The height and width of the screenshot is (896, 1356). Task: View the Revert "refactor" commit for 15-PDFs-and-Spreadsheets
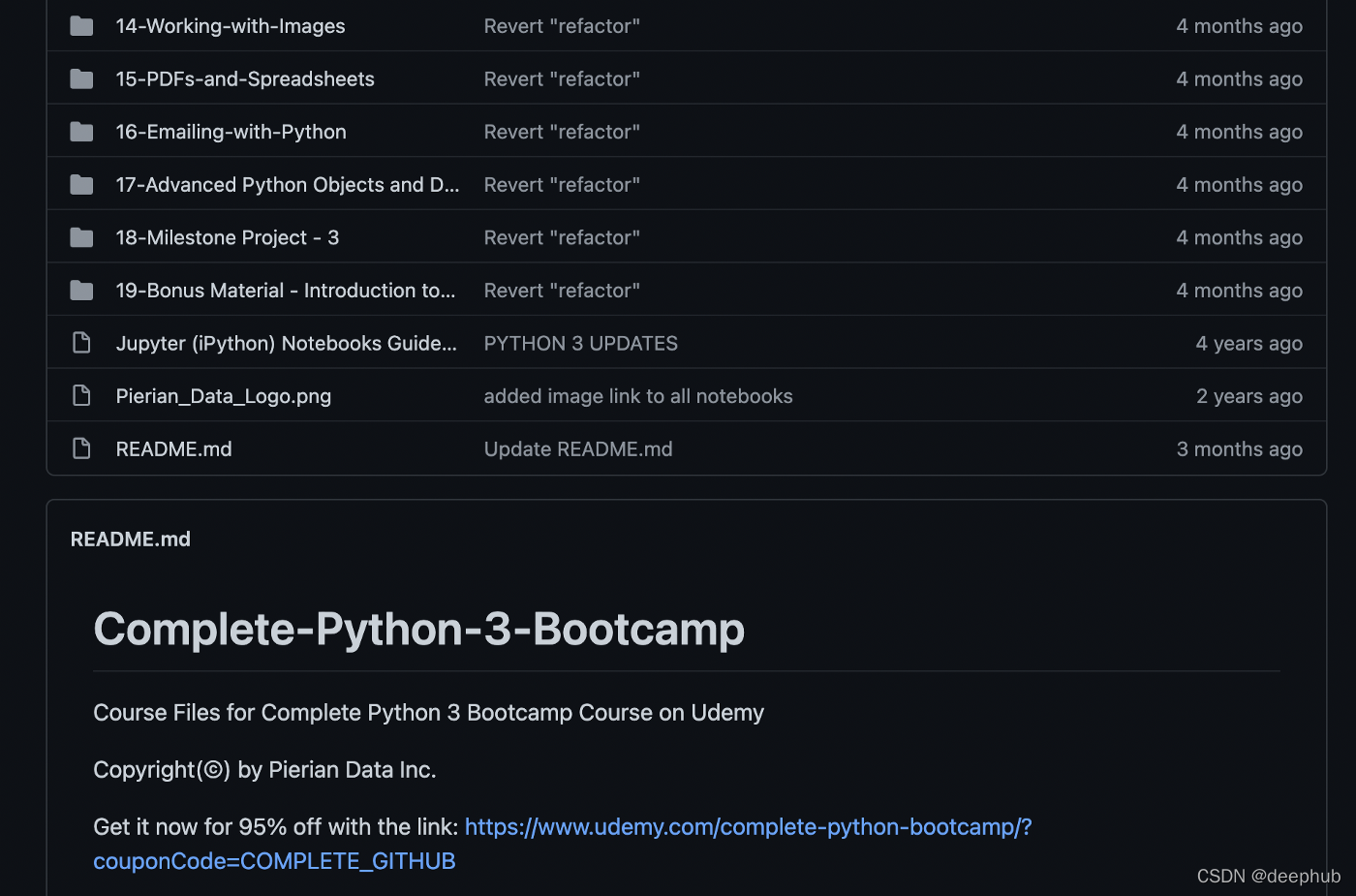[x=562, y=78]
